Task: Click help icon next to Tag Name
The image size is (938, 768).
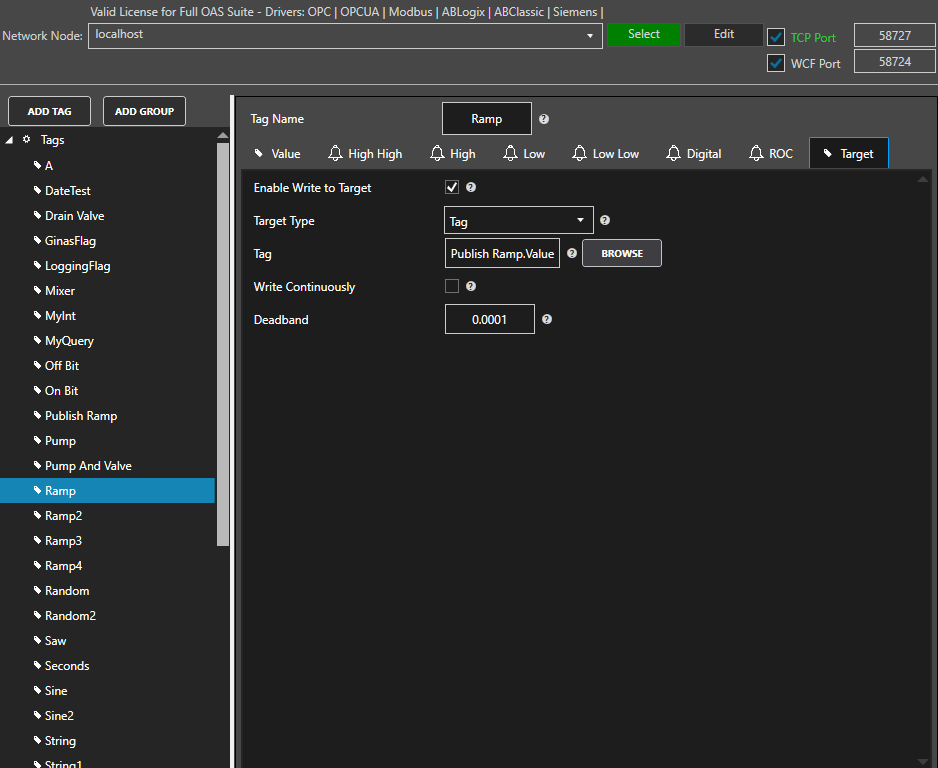Action: 544,119
